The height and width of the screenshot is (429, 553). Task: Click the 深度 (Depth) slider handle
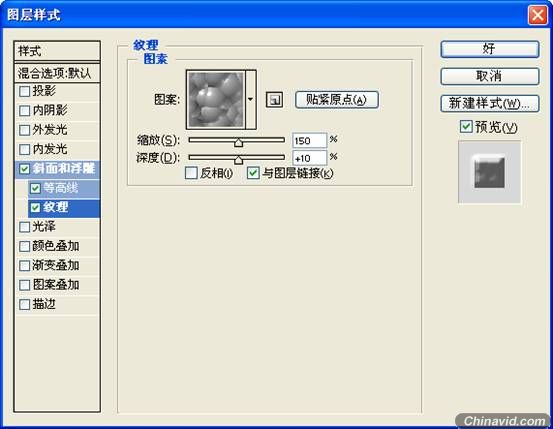pyautogui.click(x=239, y=159)
